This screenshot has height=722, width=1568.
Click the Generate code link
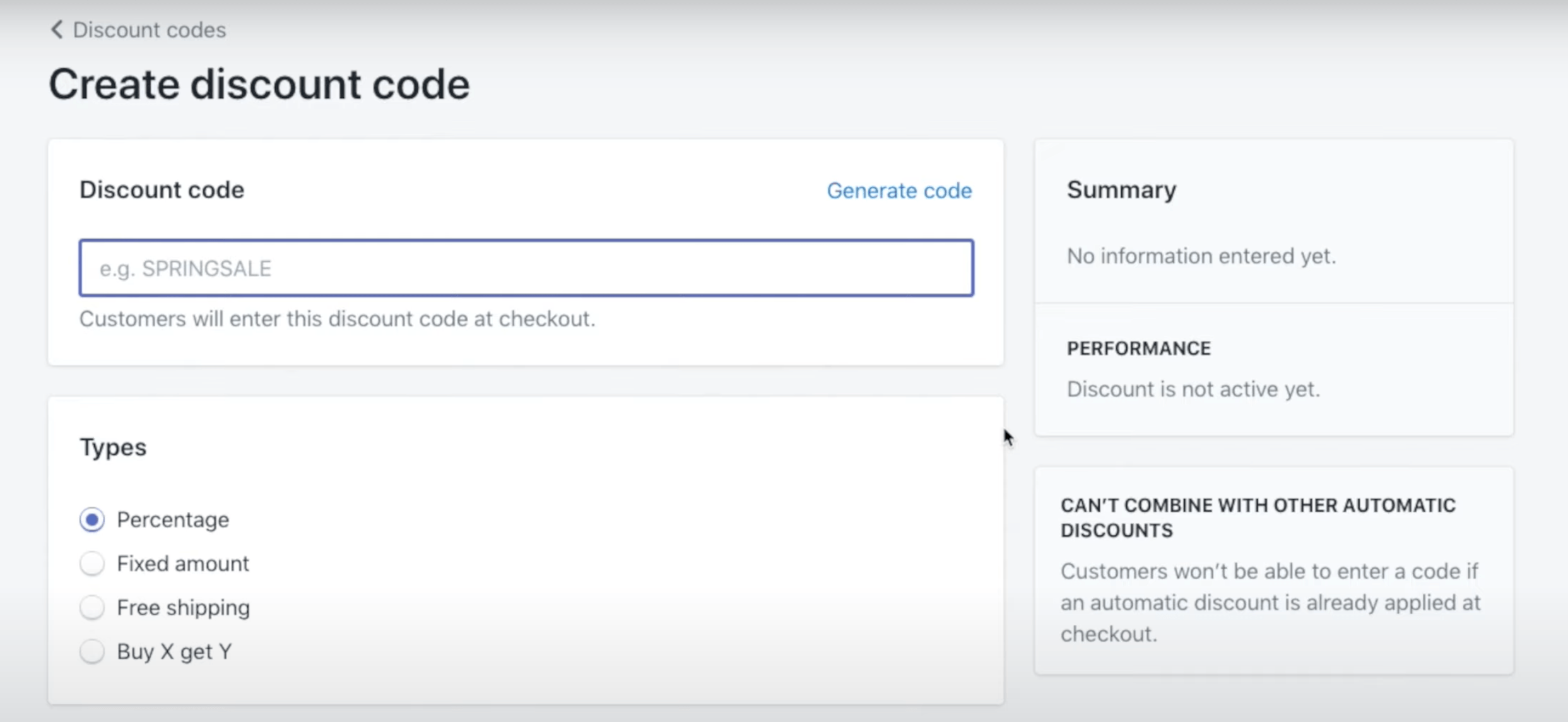[x=899, y=190]
